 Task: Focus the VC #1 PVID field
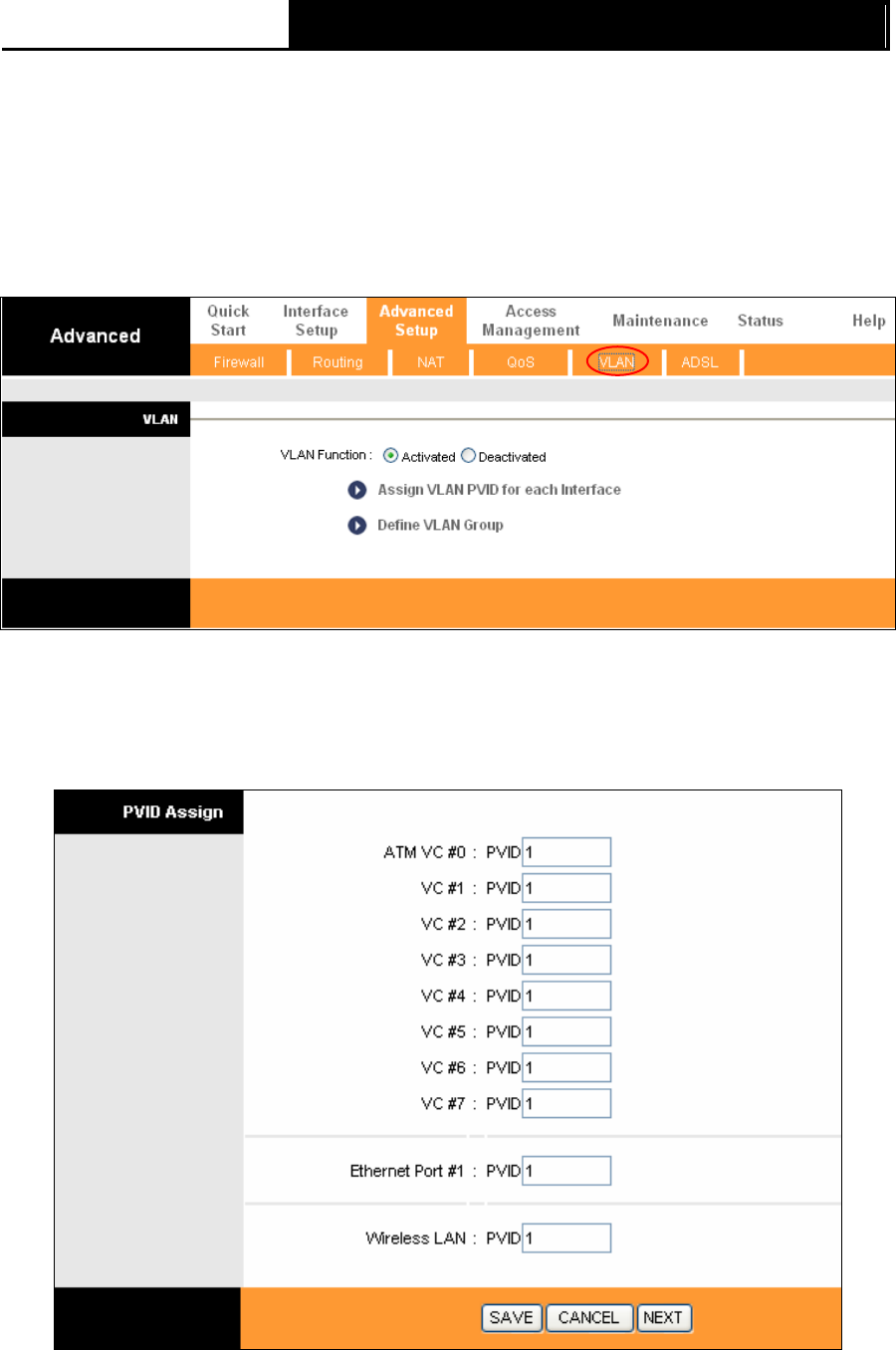tap(566, 888)
